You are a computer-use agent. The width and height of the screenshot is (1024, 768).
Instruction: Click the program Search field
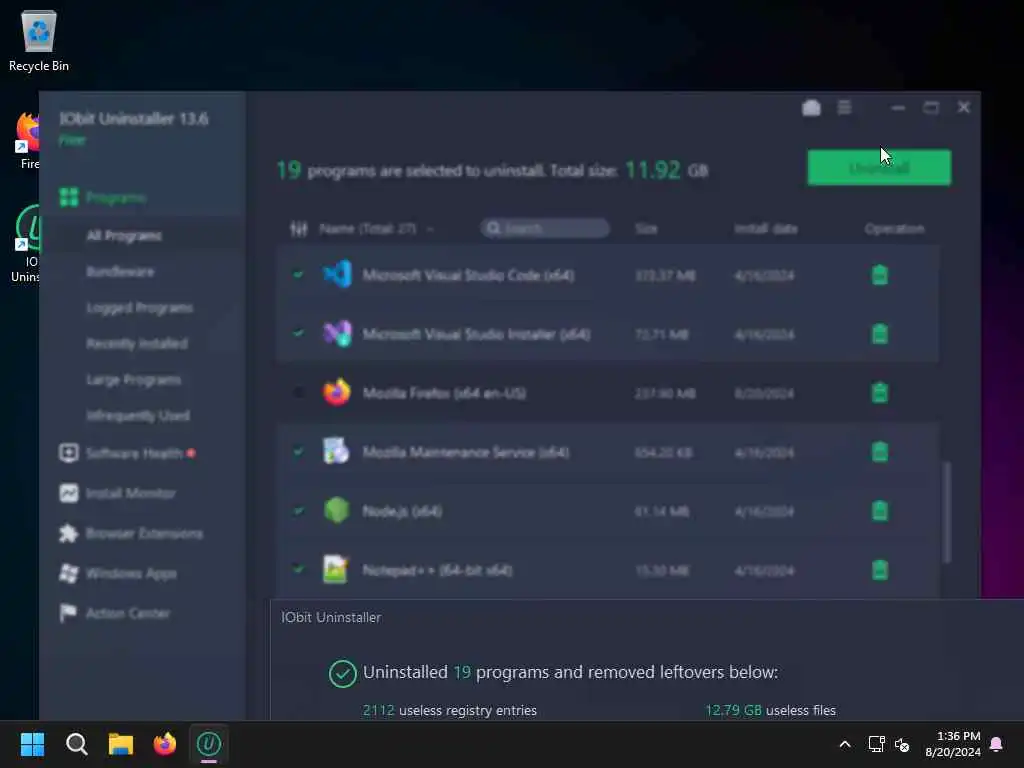pyautogui.click(x=545, y=228)
